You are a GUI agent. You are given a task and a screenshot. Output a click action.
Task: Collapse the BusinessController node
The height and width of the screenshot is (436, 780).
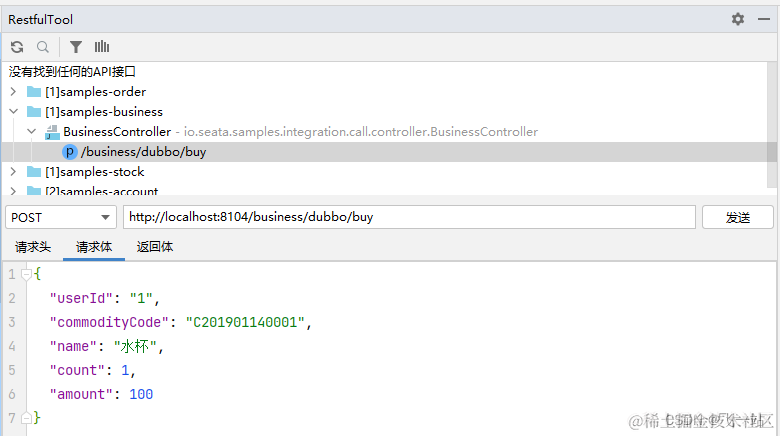click(32, 131)
